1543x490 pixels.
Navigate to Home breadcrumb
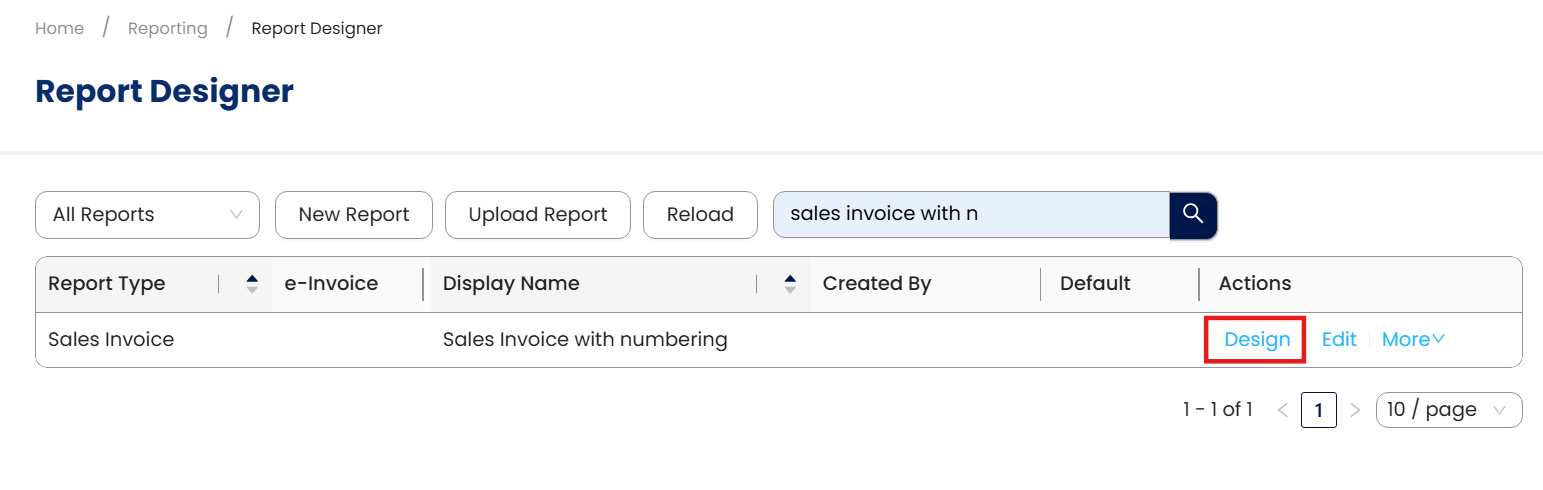[59, 29]
